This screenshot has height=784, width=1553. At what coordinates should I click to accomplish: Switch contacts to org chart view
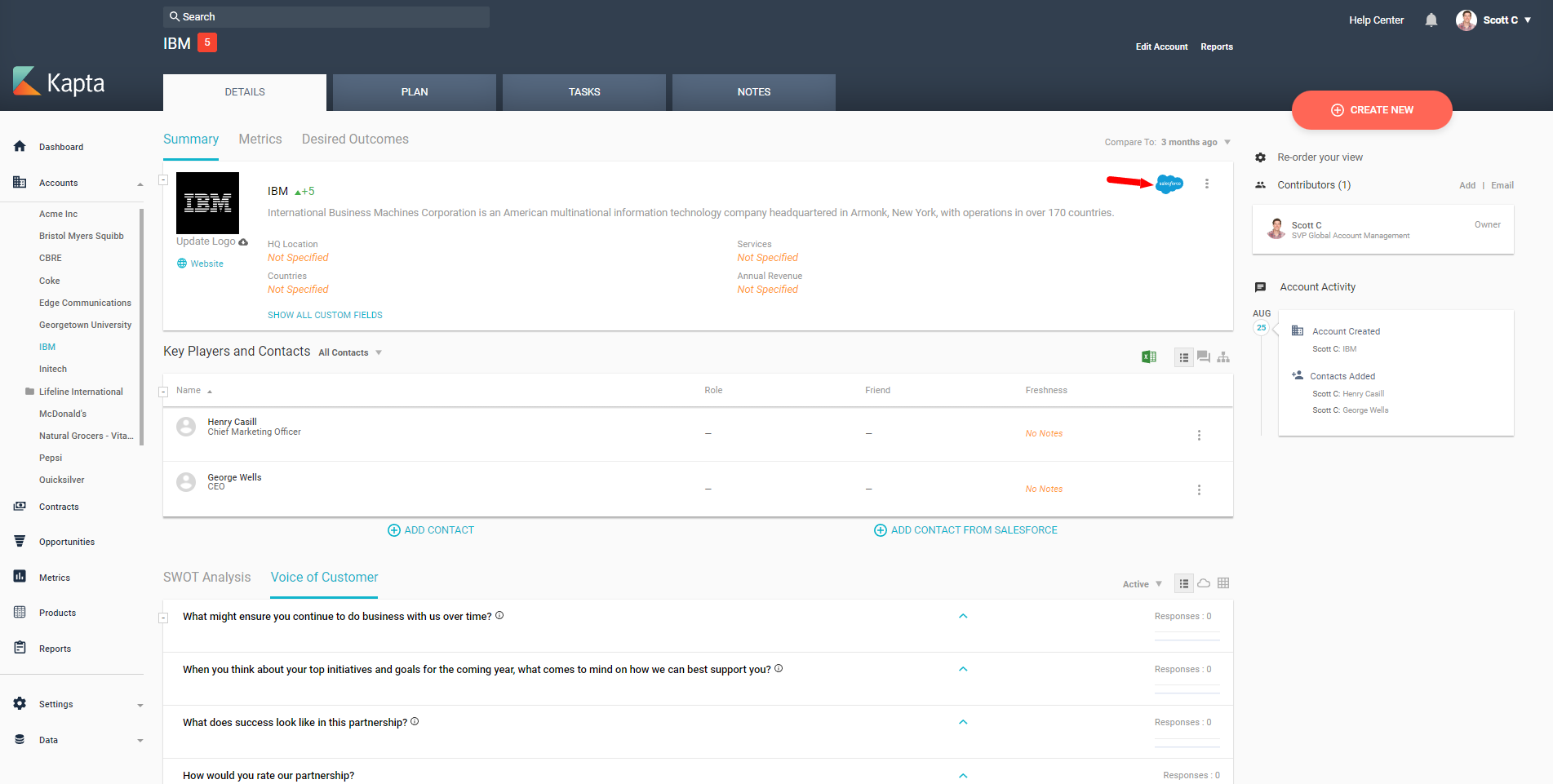(1222, 357)
